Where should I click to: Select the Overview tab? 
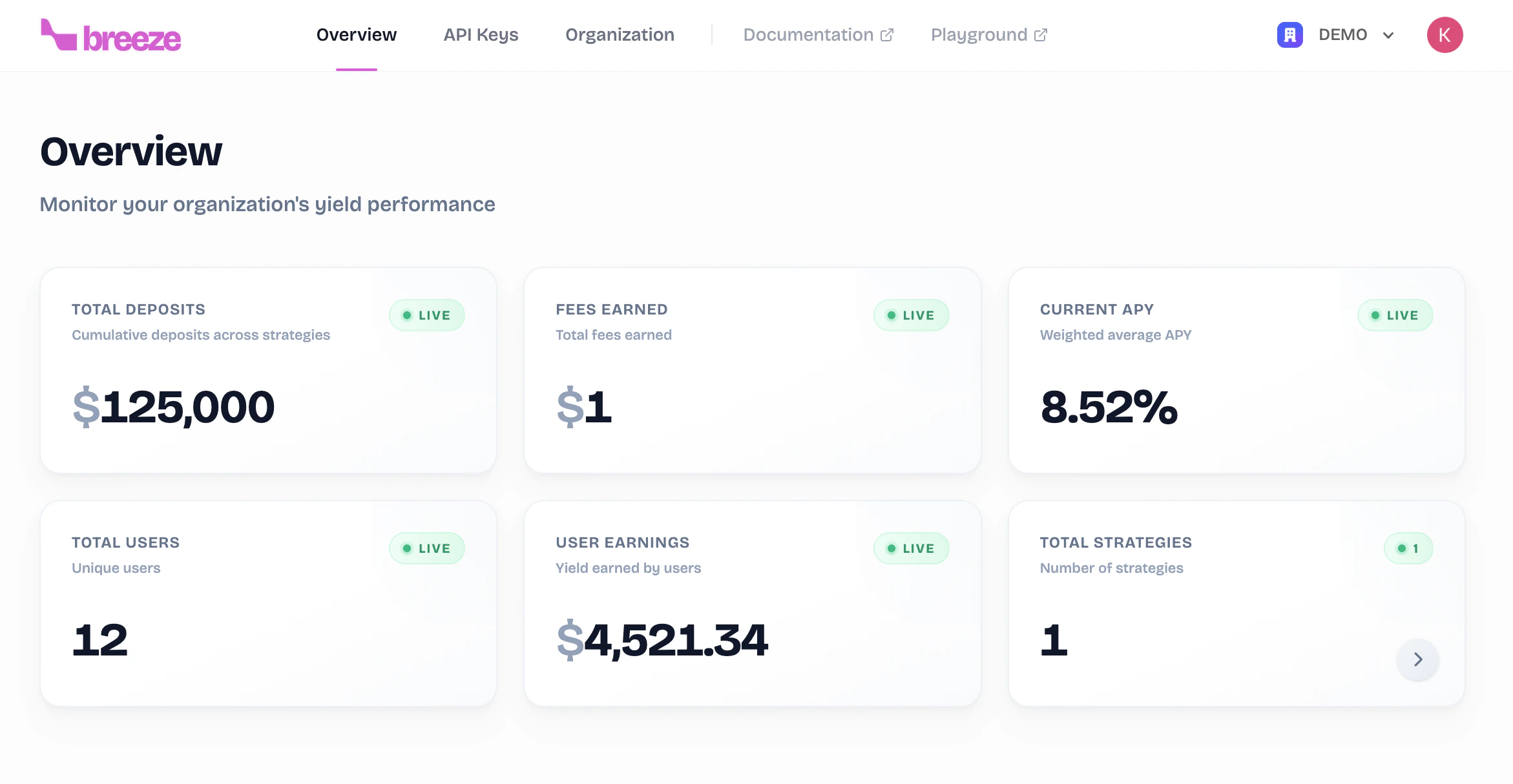(356, 35)
